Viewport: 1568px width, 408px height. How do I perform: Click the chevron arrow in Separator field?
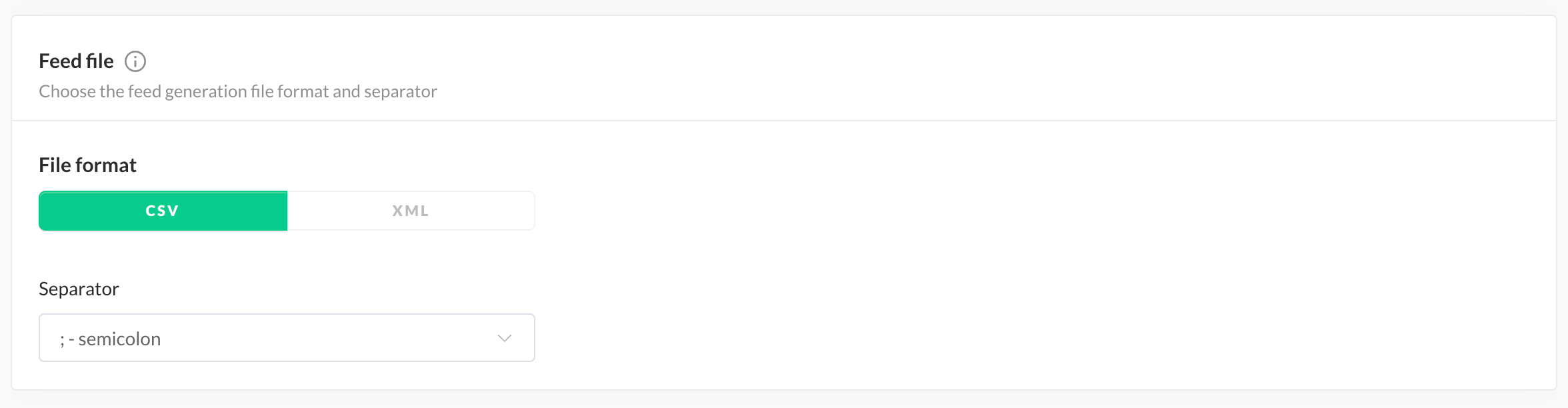tap(505, 338)
